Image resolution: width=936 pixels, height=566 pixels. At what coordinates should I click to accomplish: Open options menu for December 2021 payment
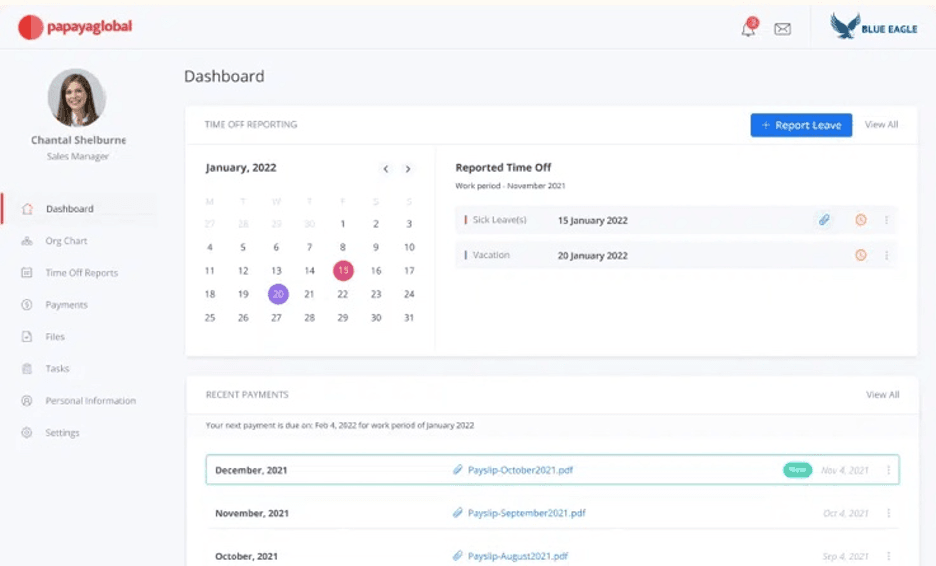[x=888, y=470]
